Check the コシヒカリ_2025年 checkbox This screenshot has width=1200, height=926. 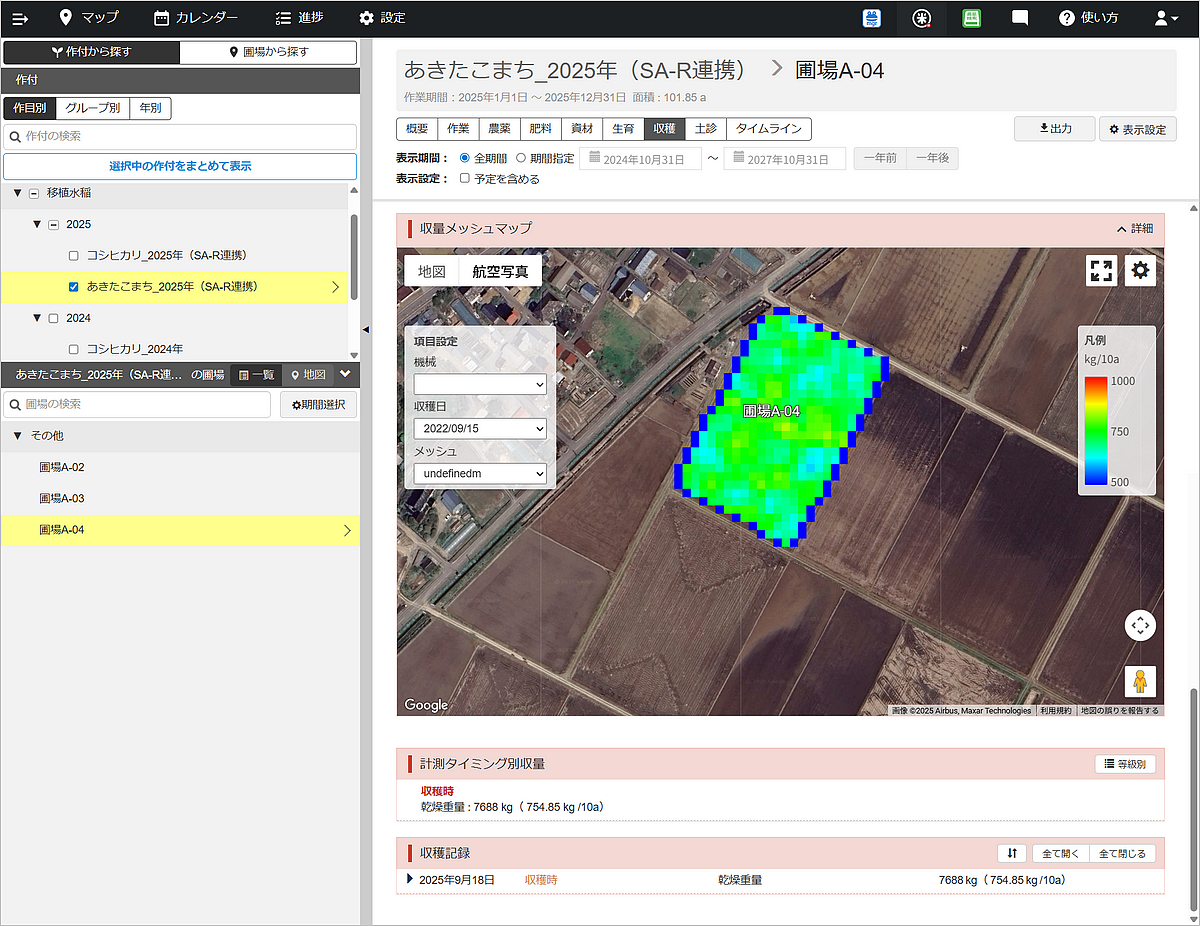[x=73, y=256]
